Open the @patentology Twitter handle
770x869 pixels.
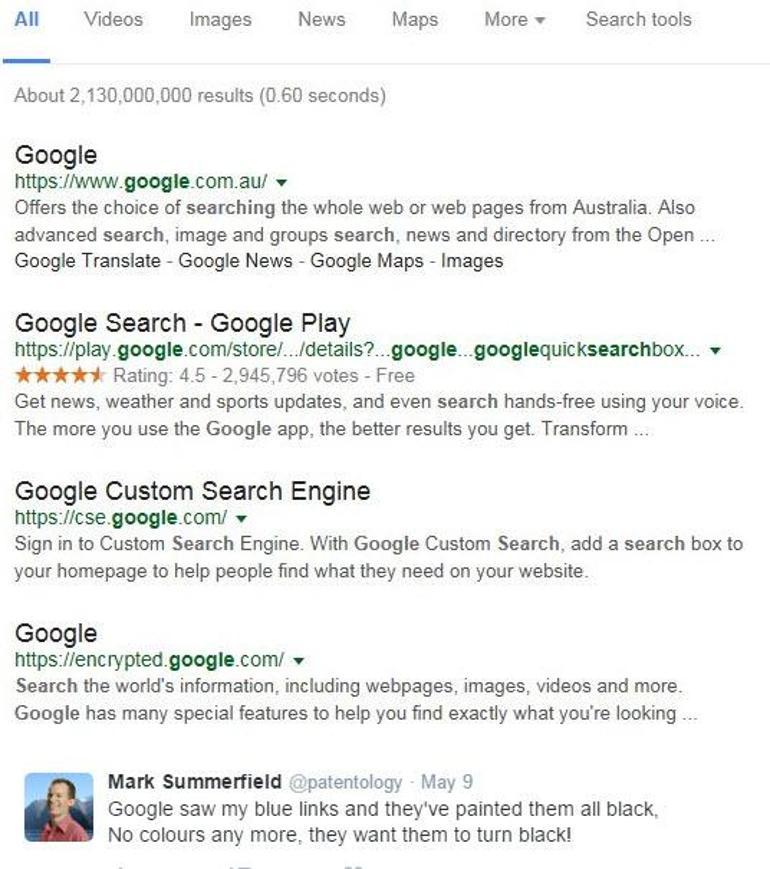coord(346,782)
